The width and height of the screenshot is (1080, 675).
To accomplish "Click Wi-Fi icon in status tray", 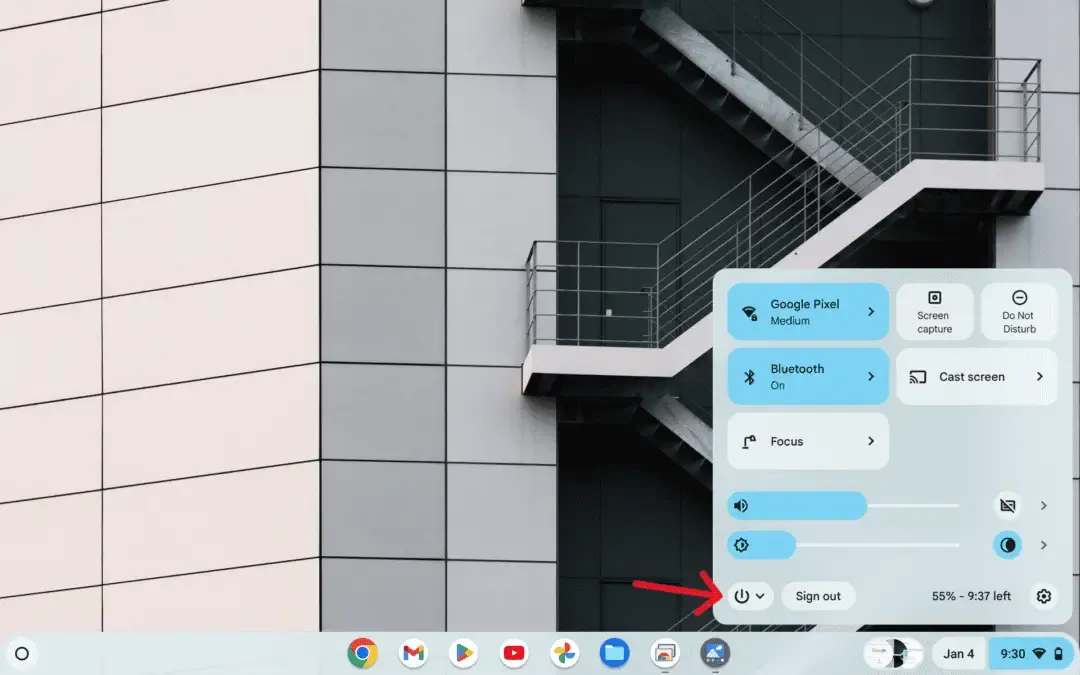I will [x=1039, y=654].
